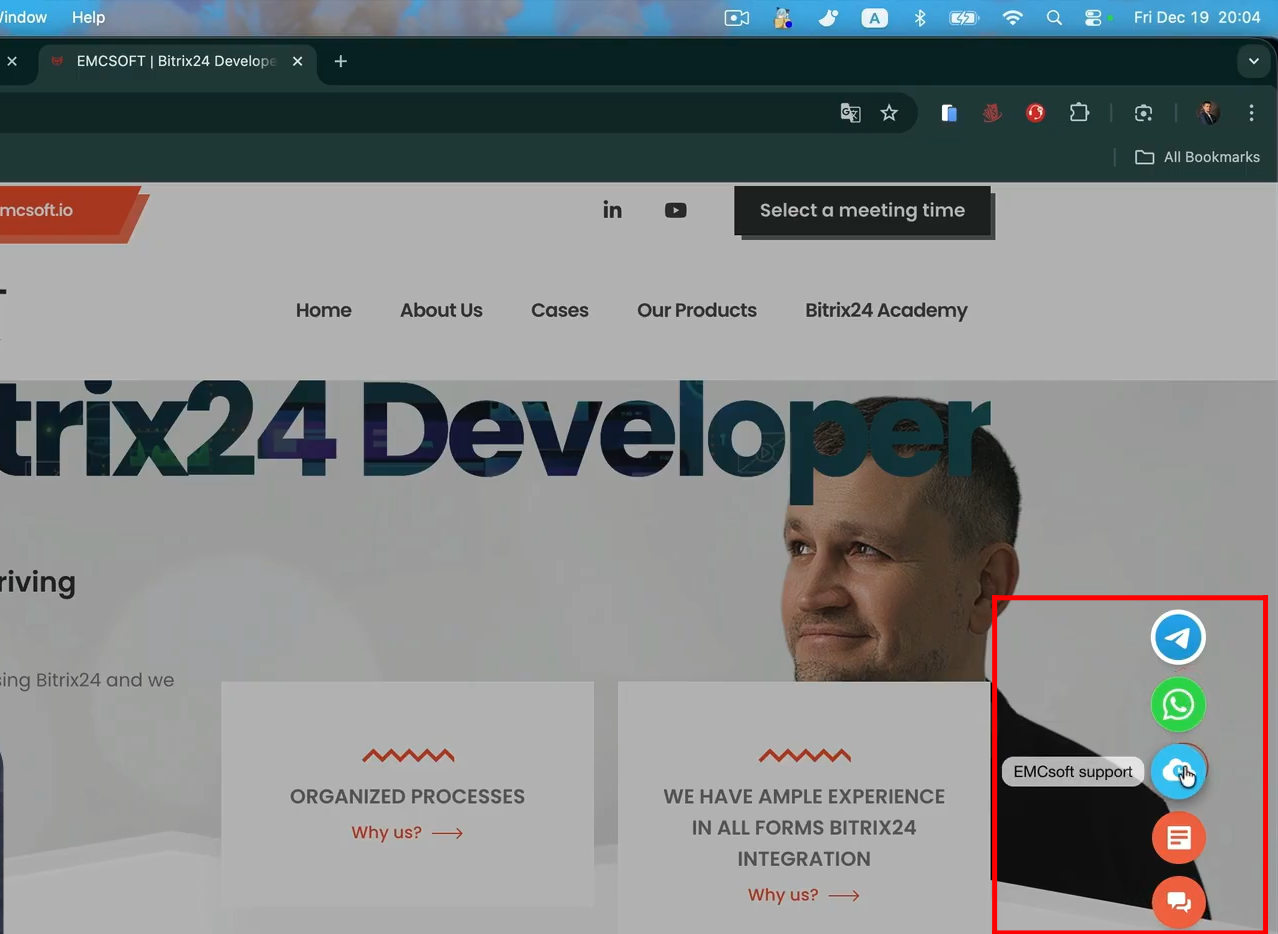This screenshot has height=934, width=1278.
Task: Click the Translate page icon in address bar
Action: coord(850,113)
